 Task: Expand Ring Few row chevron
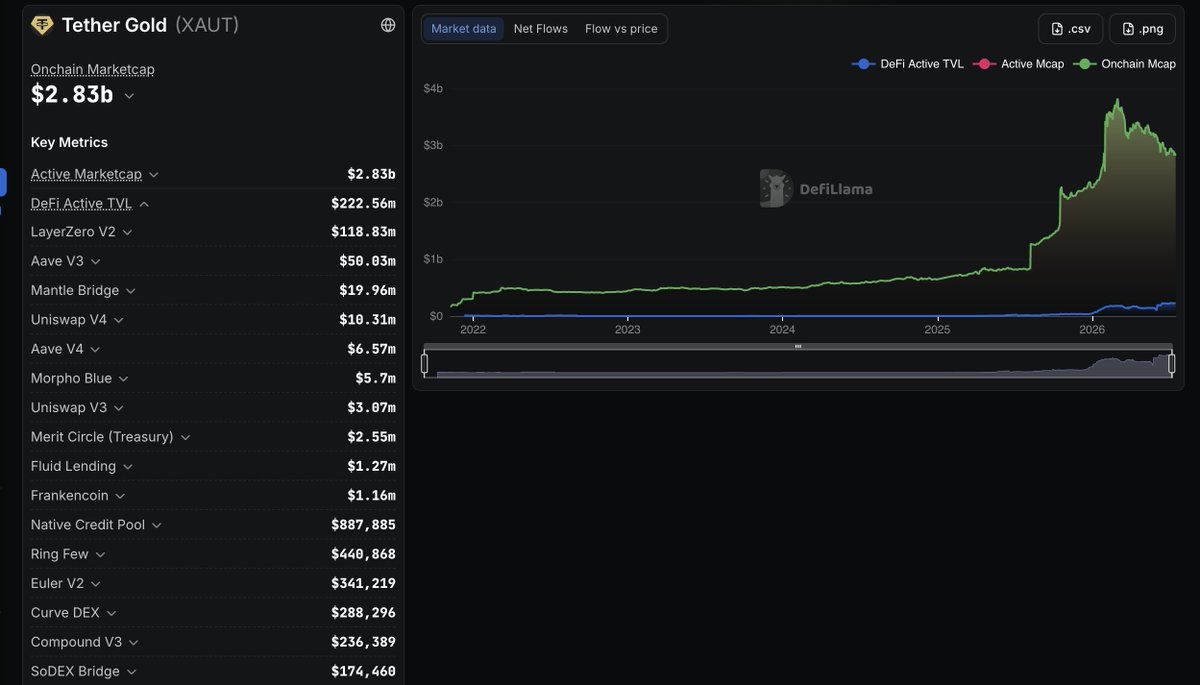click(100, 554)
